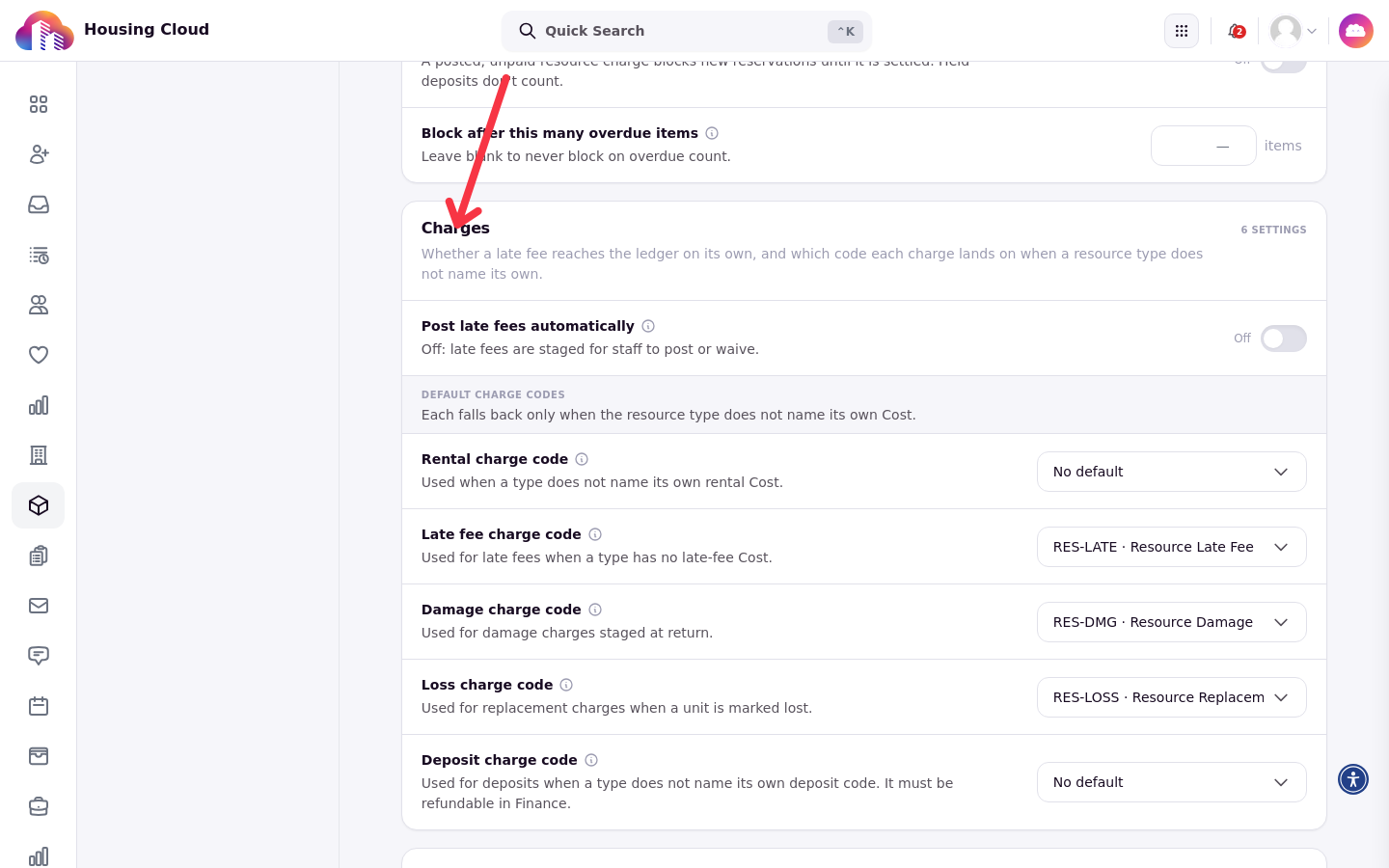The width and height of the screenshot is (1389, 868).
Task: Open the bar chart icon below the heart icon
Action: (x=39, y=405)
